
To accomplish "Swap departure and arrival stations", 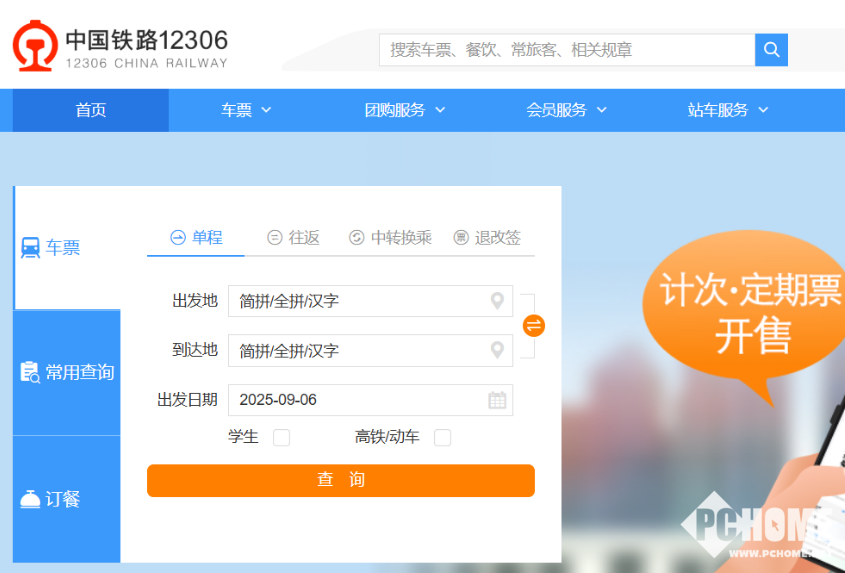I will (534, 325).
